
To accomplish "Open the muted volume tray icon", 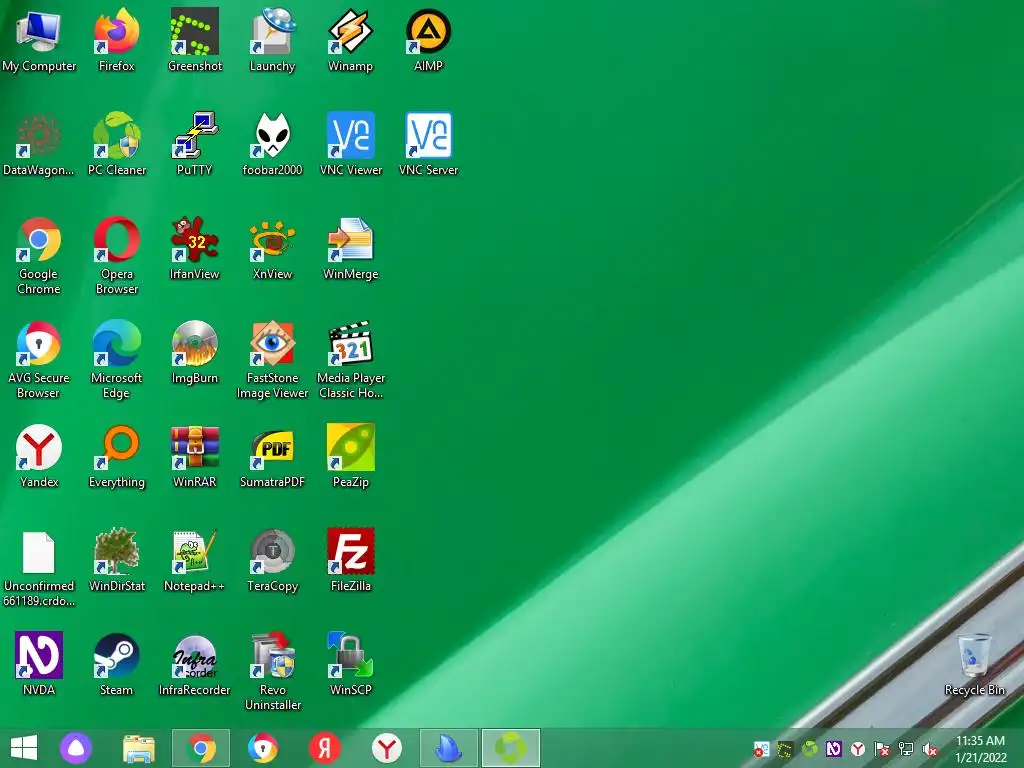I will (x=930, y=749).
